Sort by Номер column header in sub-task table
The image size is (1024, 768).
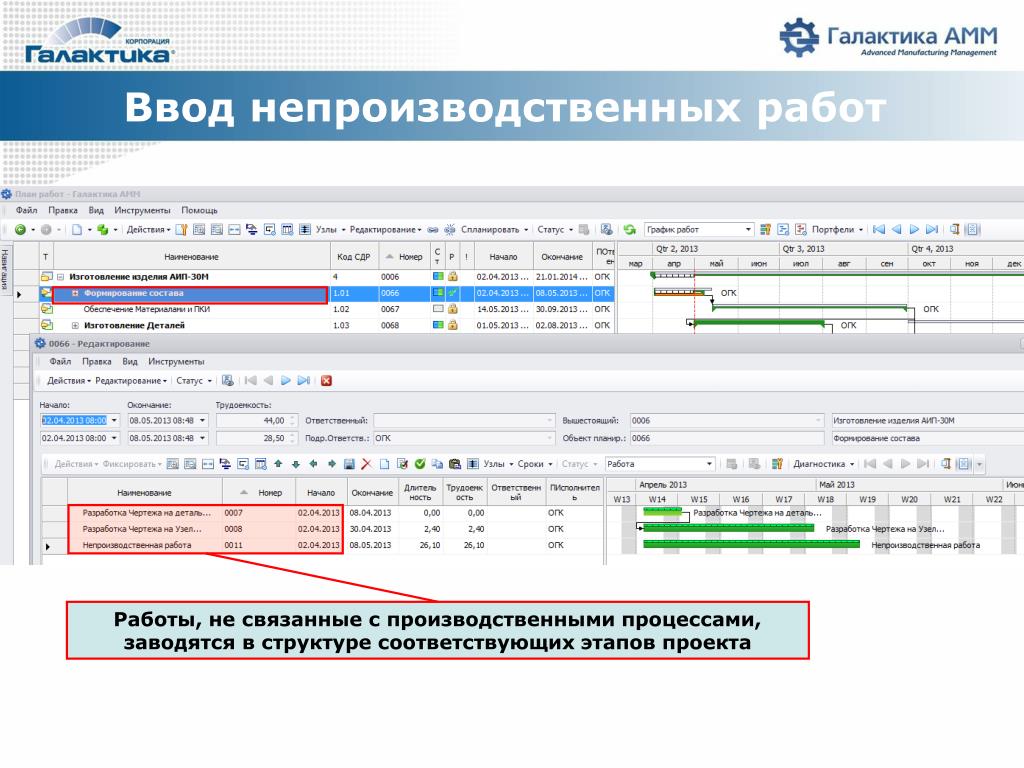[x=260, y=493]
